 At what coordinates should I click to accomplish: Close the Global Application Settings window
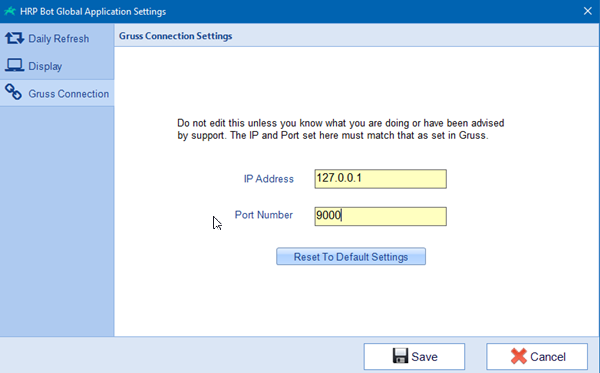[588, 11]
